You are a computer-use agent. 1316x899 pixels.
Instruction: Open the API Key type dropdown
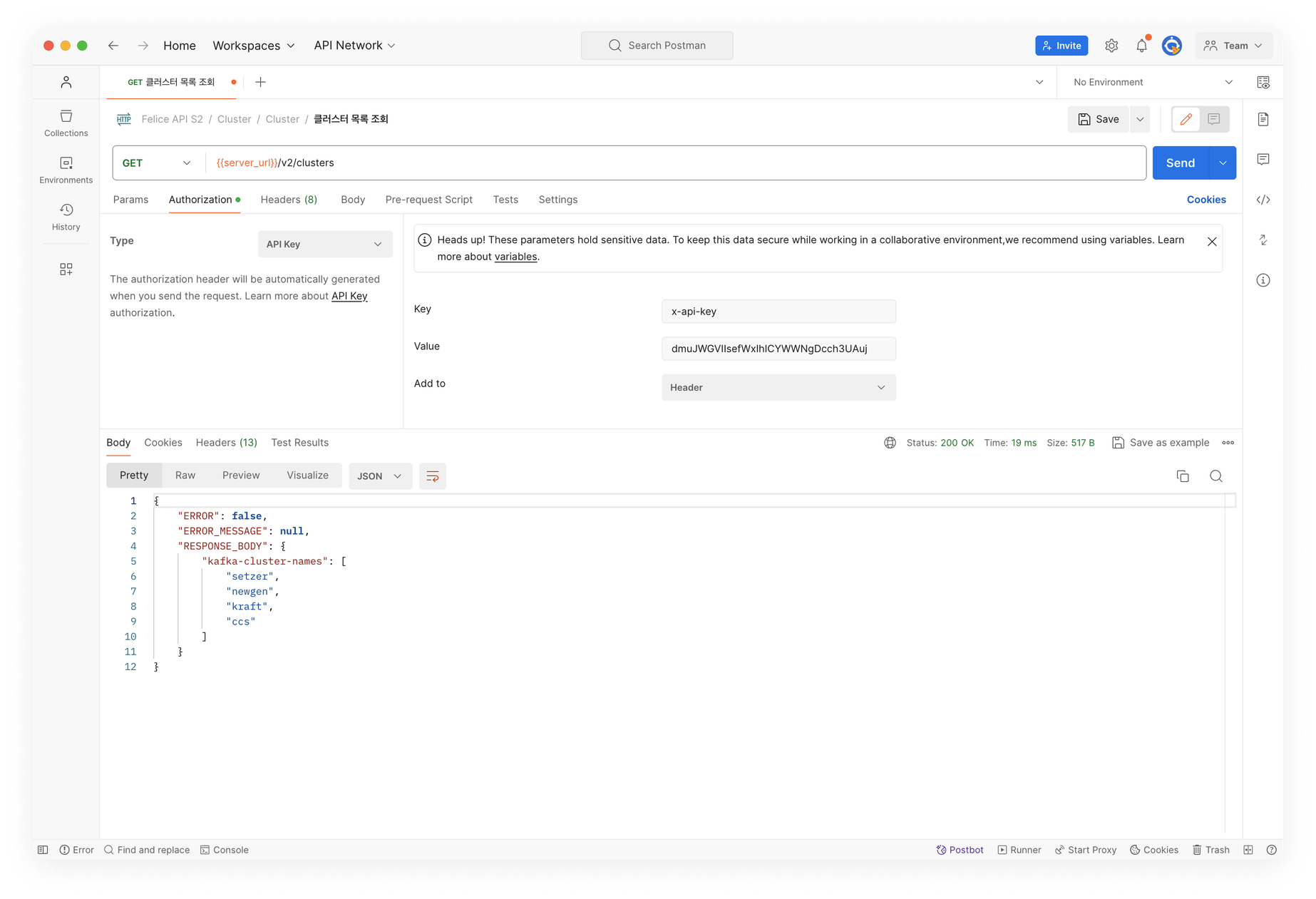324,244
